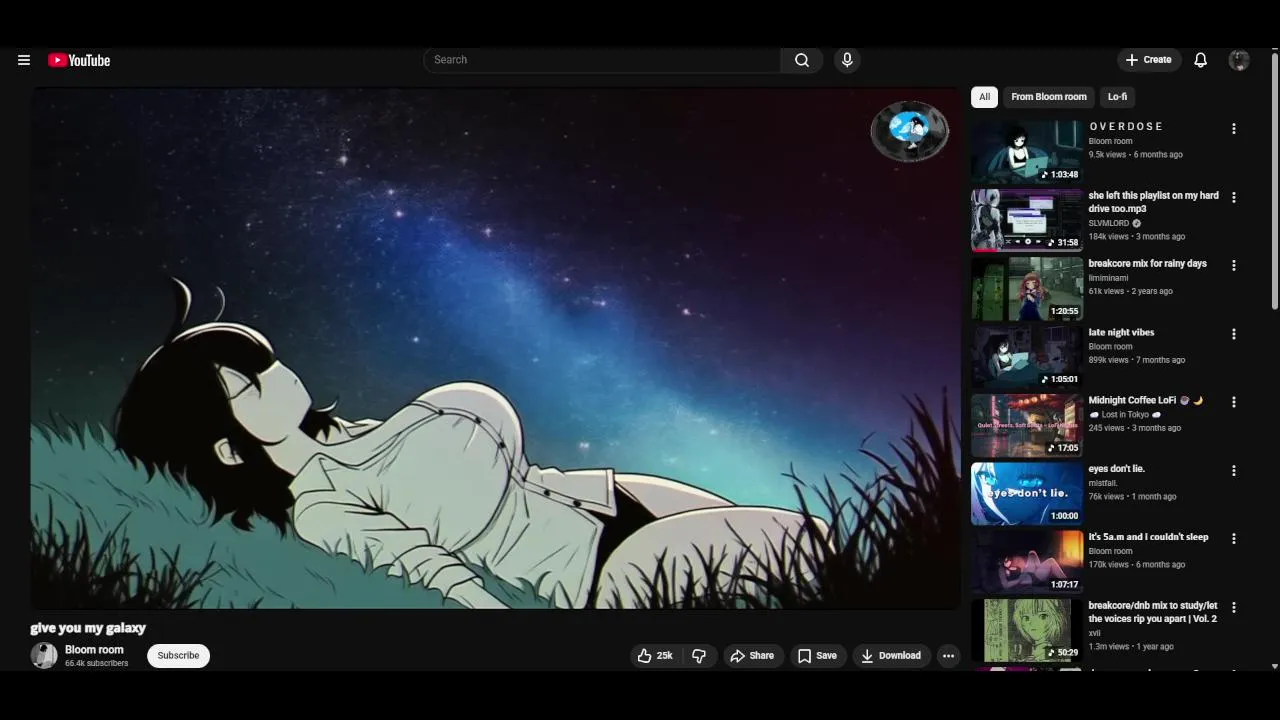
Task: Subscribe to Bloom room
Action: tap(178, 656)
